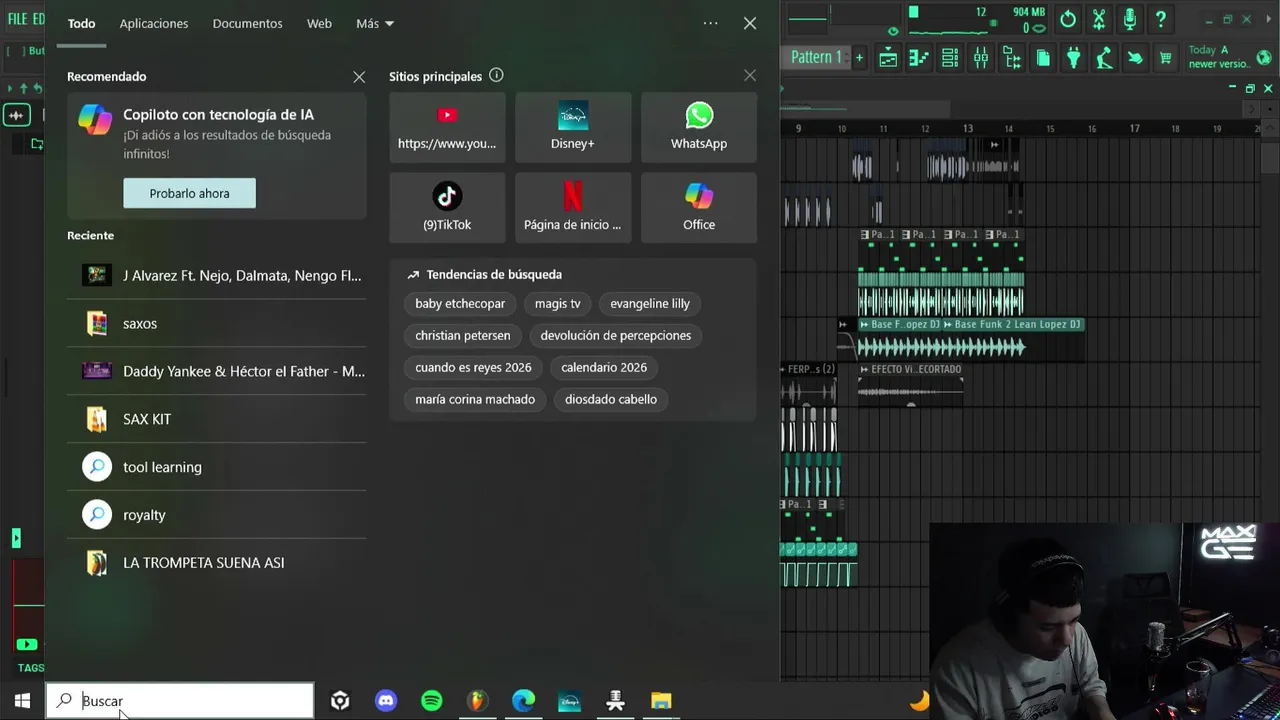Open YouTube tile in top sites

coord(447,127)
